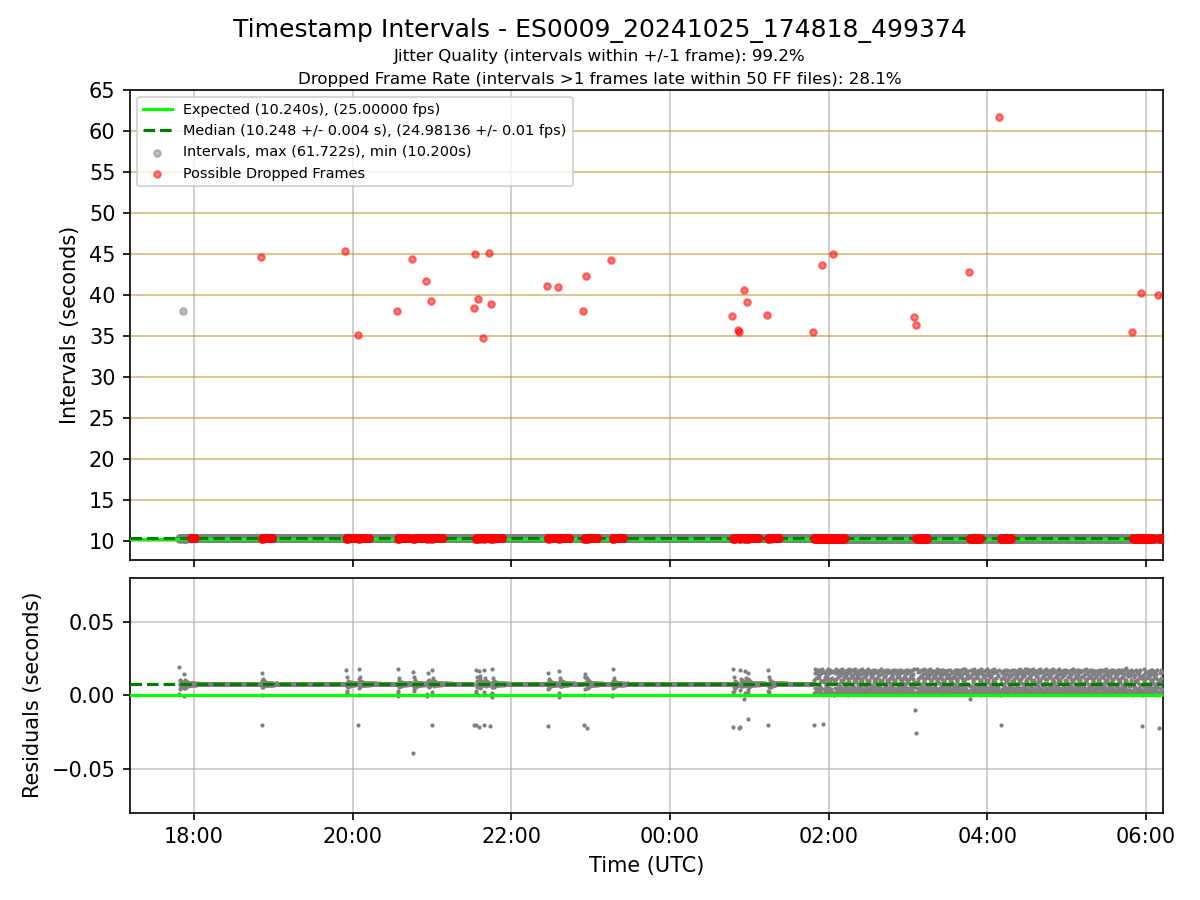Viewport: 1200px width, 900px height.
Task: Click the residuals tick label '0.05'
Action: coord(93,622)
